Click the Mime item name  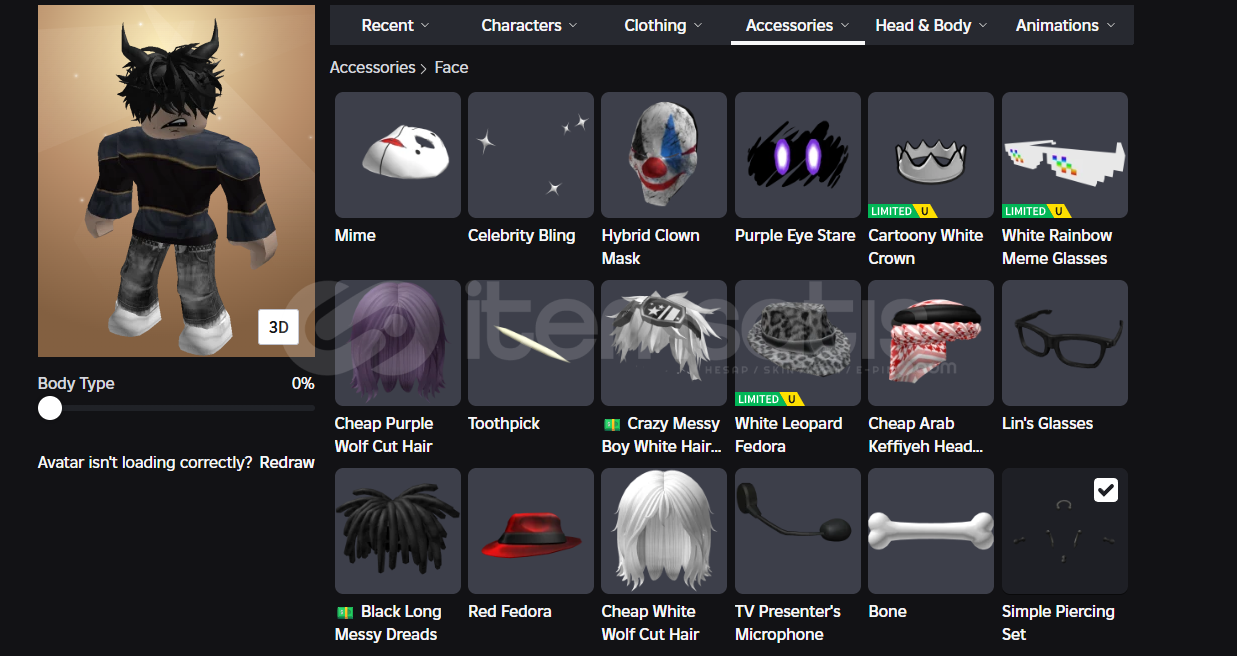tap(355, 236)
